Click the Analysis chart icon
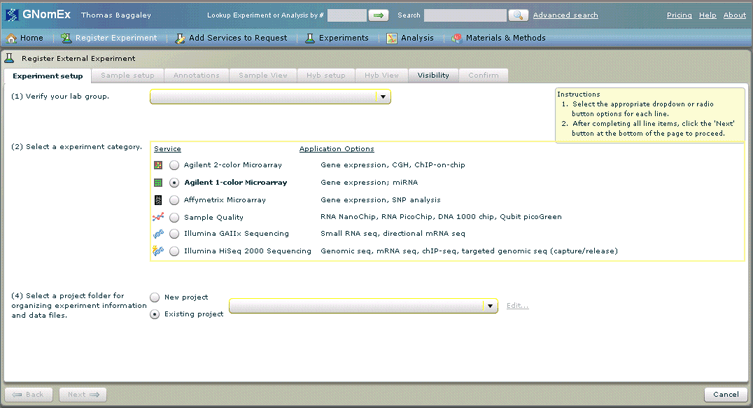This screenshot has width=753, height=408. pyautogui.click(x=392, y=38)
